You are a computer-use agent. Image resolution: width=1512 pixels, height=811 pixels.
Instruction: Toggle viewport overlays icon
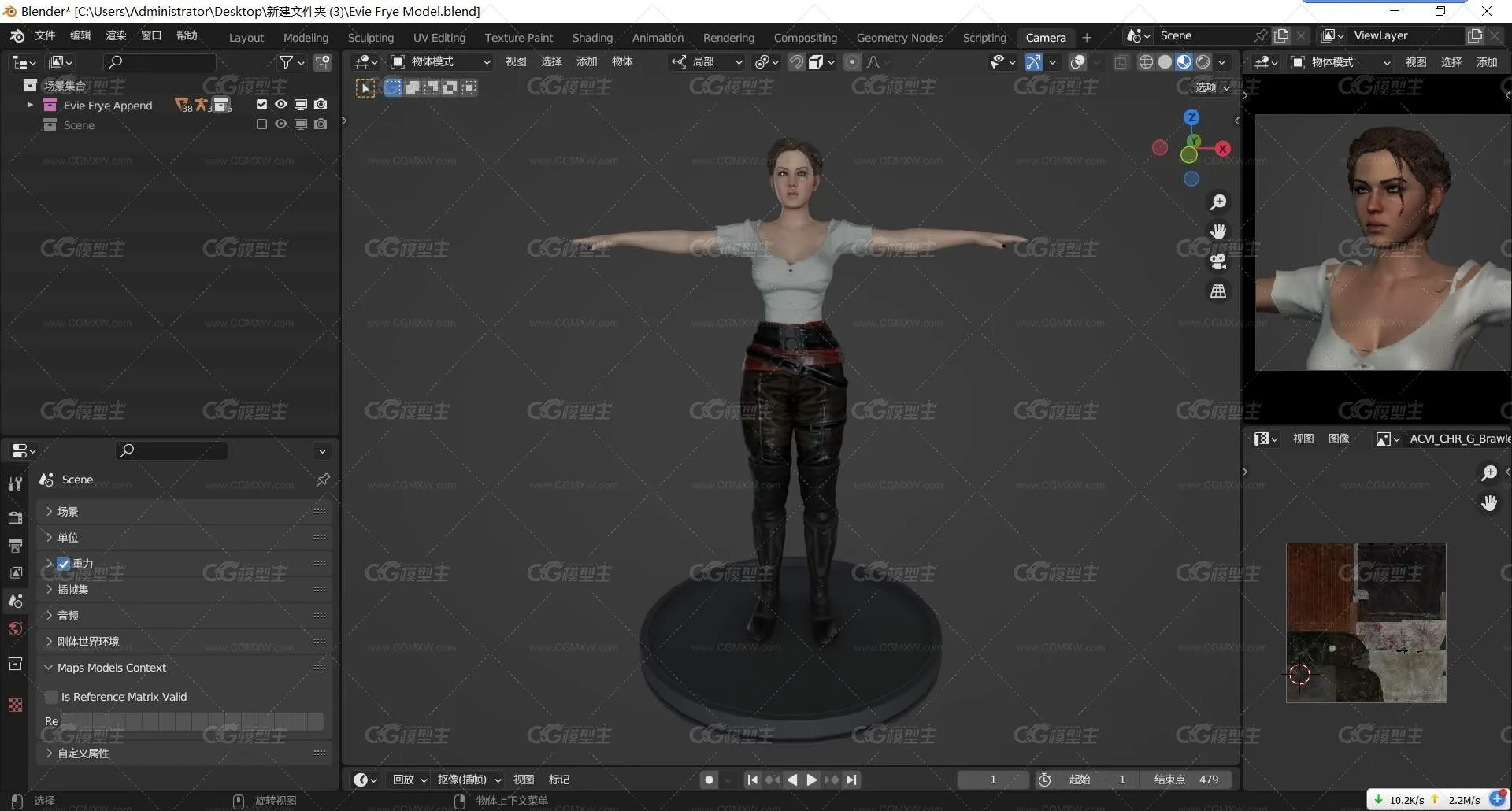1078,61
